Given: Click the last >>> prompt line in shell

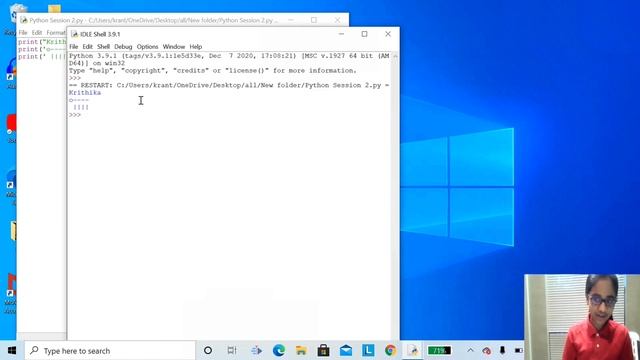Looking at the screenshot, I should click(75, 115).
